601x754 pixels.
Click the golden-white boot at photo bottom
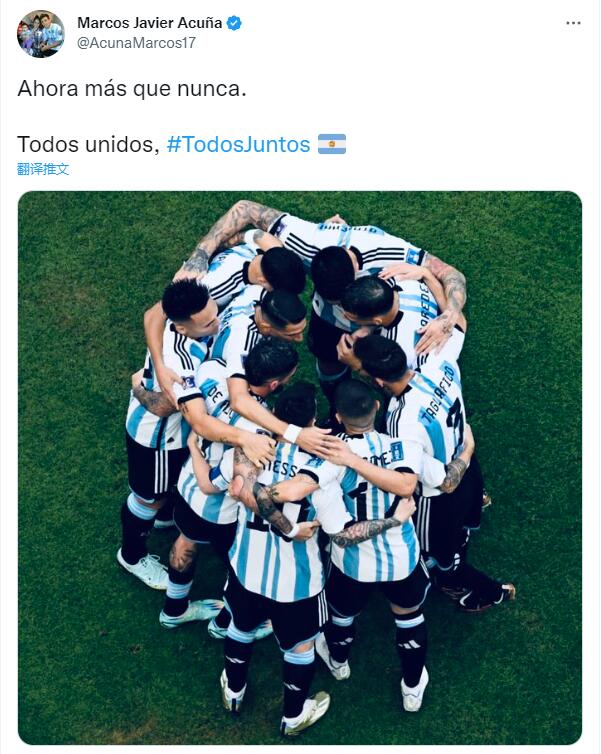306,713
